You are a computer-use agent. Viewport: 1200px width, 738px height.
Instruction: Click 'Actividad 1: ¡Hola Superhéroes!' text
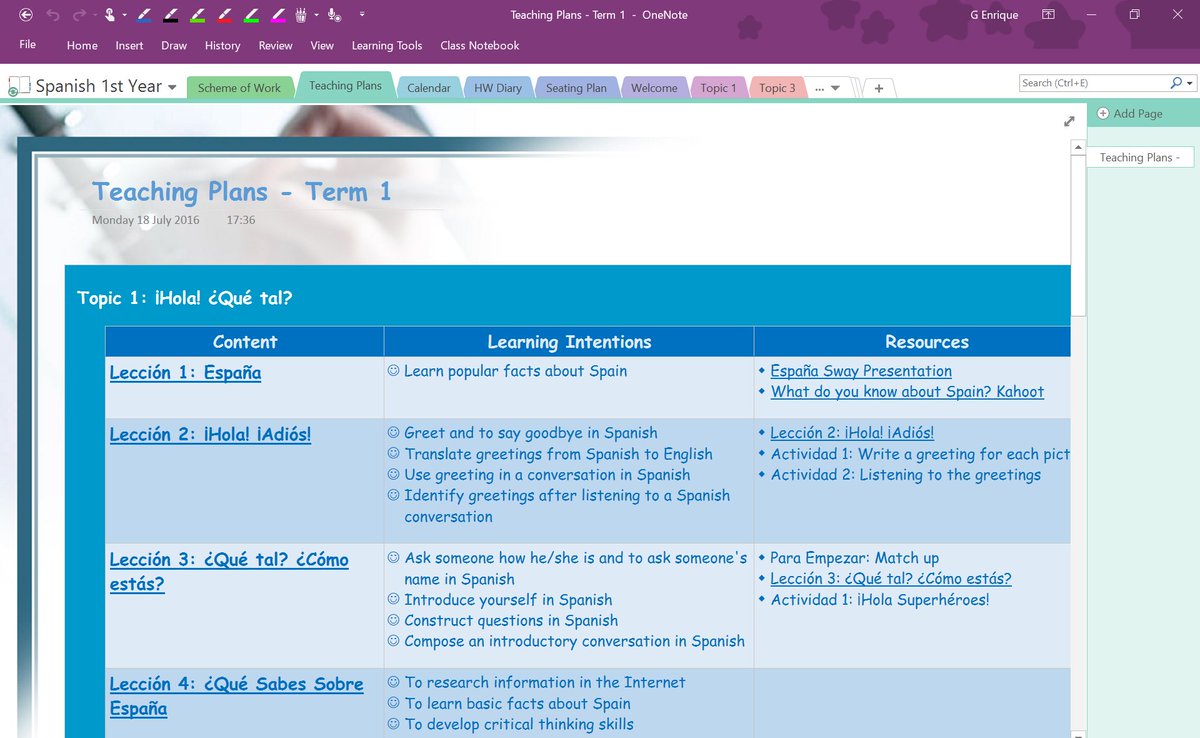click(x=880, y=600)
